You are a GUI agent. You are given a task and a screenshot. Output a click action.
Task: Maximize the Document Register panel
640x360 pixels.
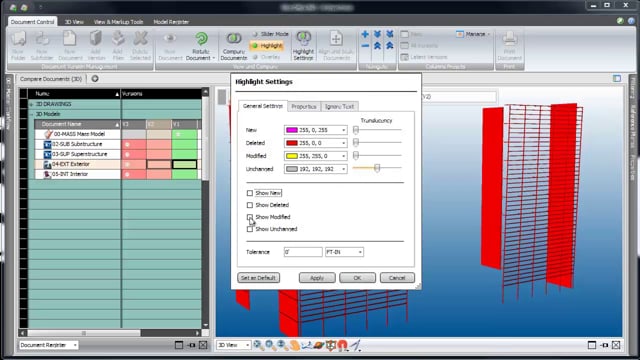click(179, 345)
